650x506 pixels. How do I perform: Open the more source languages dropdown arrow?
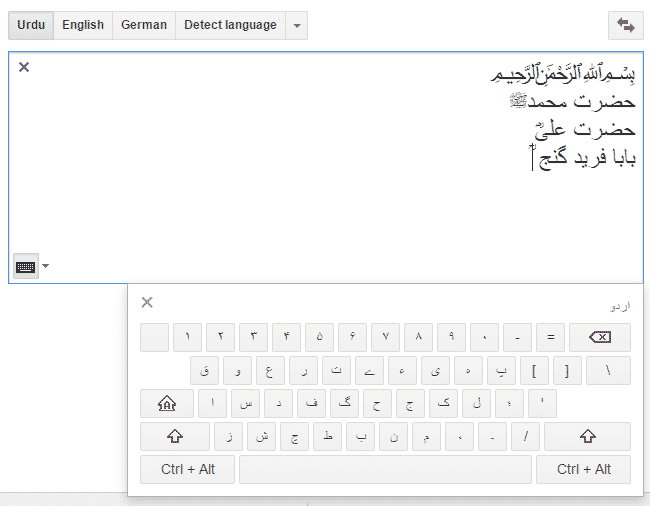pyautogui.click(x=297, y=26)
